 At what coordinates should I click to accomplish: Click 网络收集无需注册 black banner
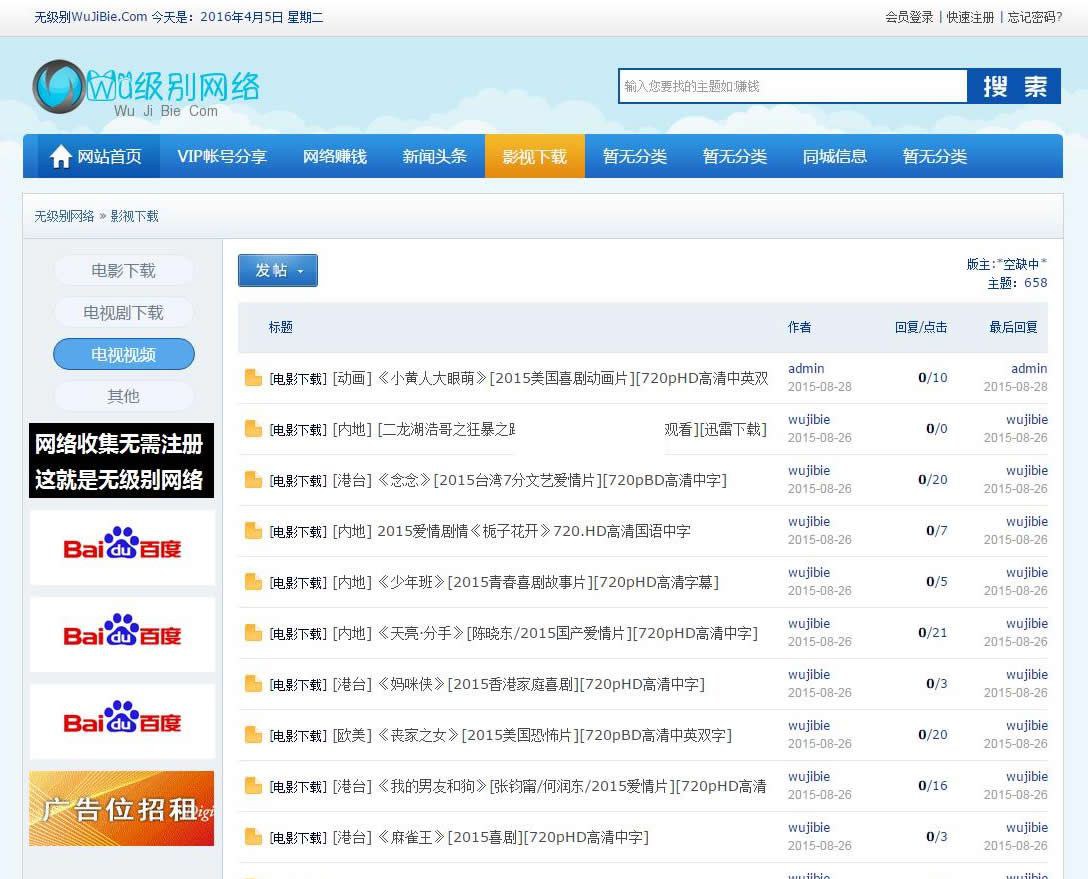pyautogui.click(x=121, y=461)
